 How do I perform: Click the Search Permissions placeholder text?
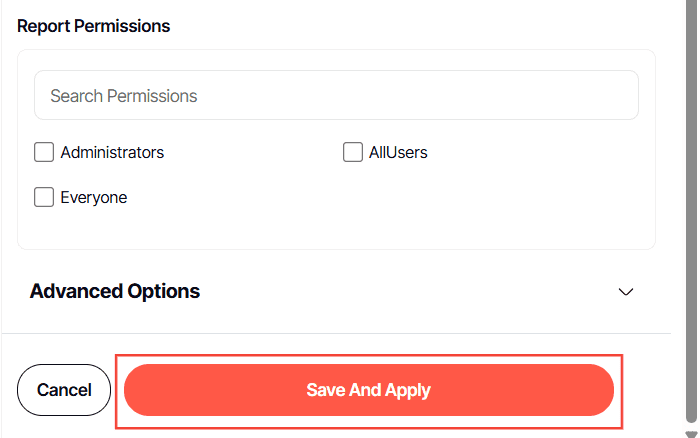pyautogui.click(x=124, y=96)
